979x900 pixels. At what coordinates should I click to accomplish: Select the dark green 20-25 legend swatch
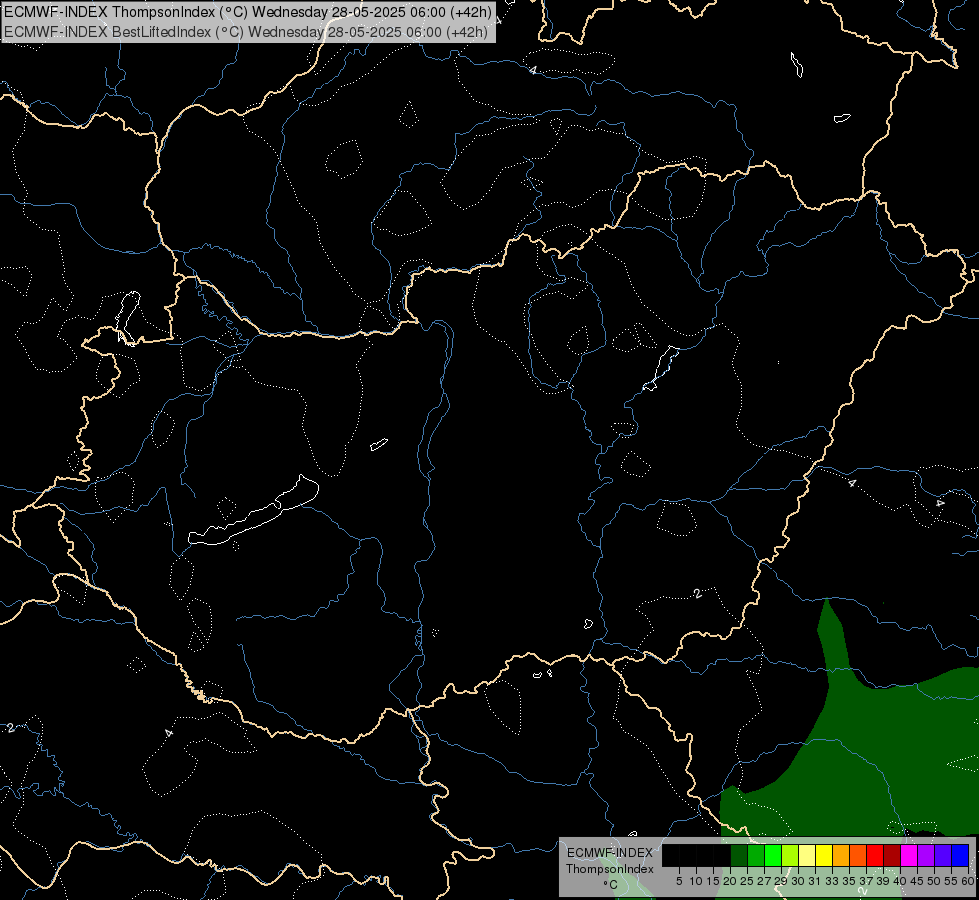pyautogui.click(x=739, y=855)
